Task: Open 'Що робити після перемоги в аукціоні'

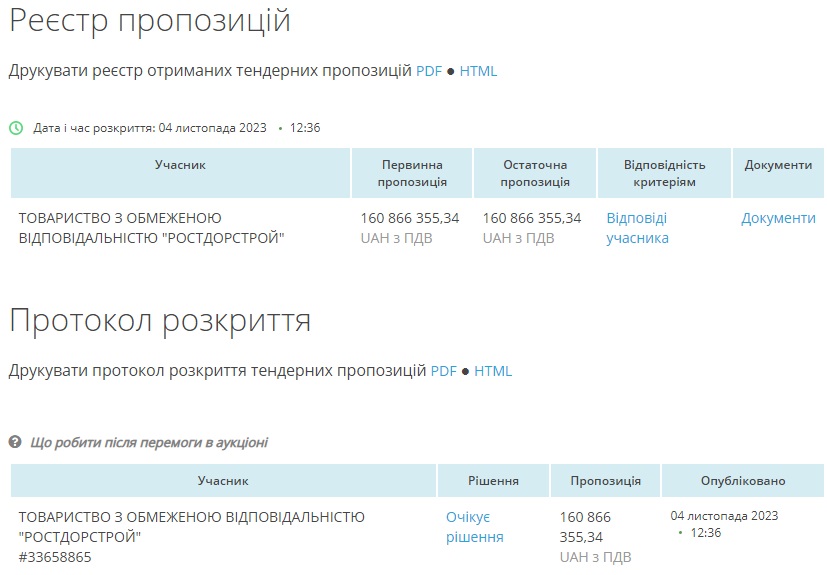Action: (149, 442)
